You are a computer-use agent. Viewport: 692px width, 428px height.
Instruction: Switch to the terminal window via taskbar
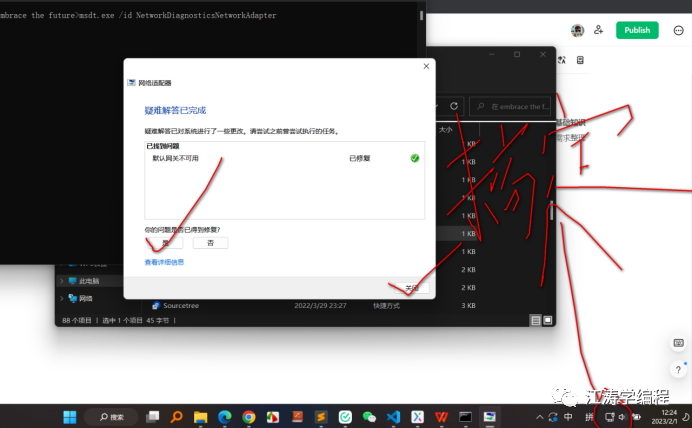click(x=465, y=417)
